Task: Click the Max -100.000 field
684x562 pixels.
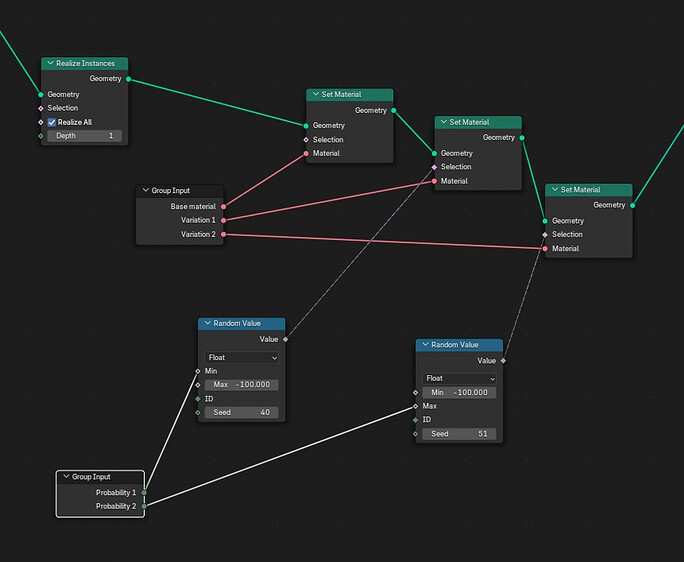Action: pos(241,384)
